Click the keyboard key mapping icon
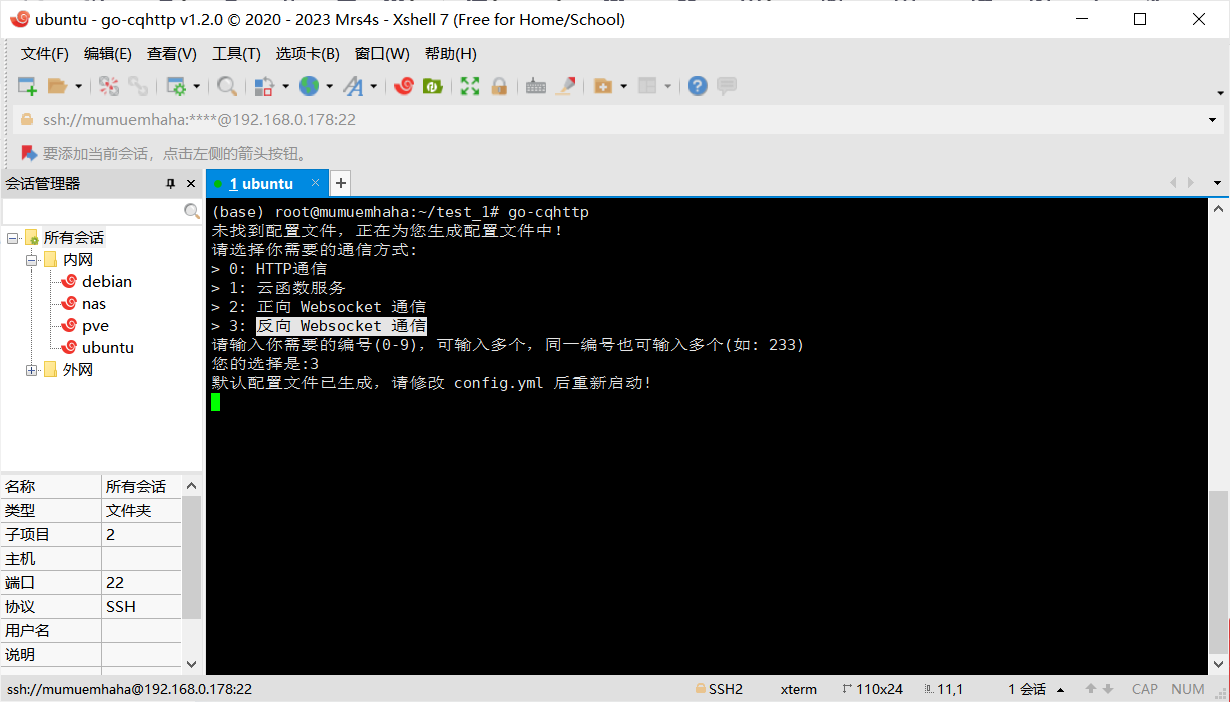Image resolution: width=1230 pixels, height=702 pixels. point(536,86)
